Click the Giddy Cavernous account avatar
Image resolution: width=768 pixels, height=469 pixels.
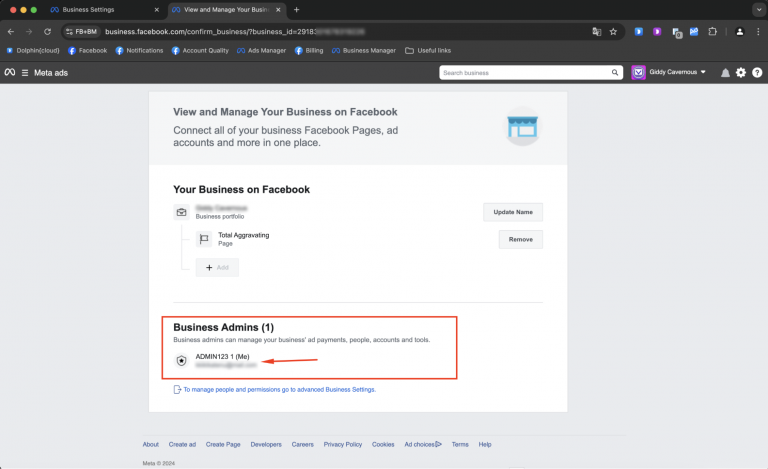click(638, 72)
